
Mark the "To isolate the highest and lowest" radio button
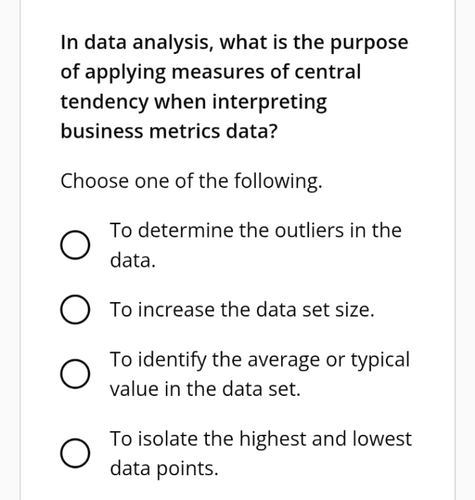pyautogui.click(x=75, y=453)
